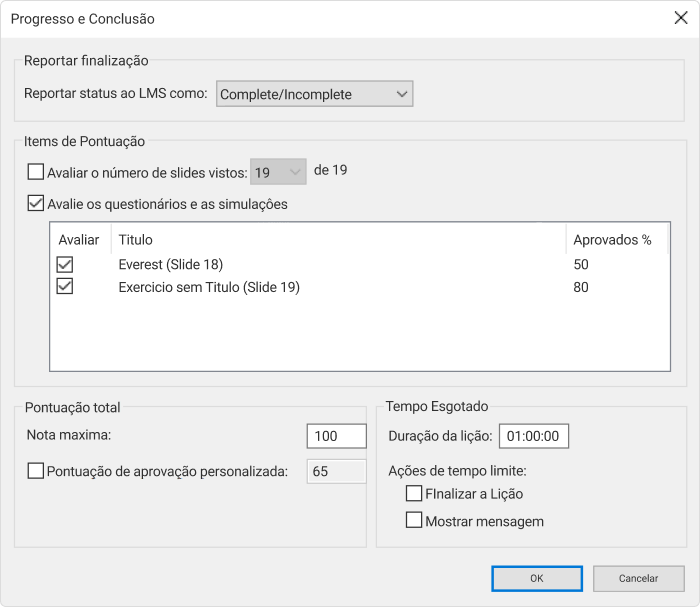Uncheck Avaliar for Everest (Slide 18)
Image resolution: width=700 pixels, height=607 pixels.
[65, 264]
